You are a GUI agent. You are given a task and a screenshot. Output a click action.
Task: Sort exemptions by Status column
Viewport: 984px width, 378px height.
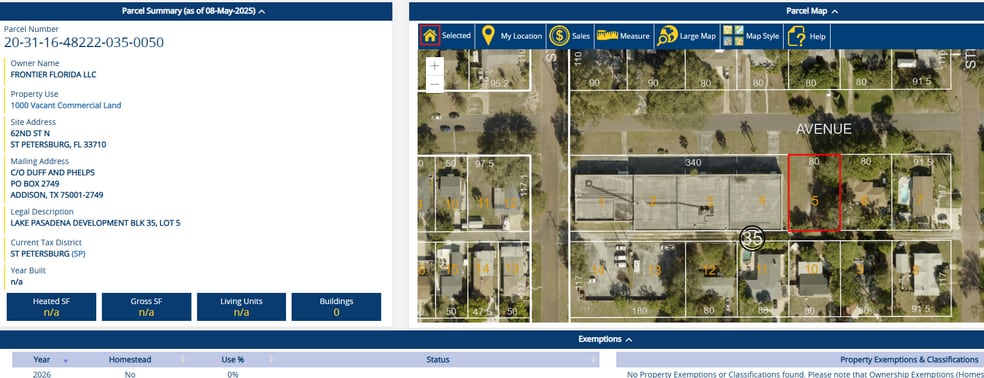coord(437,360)
